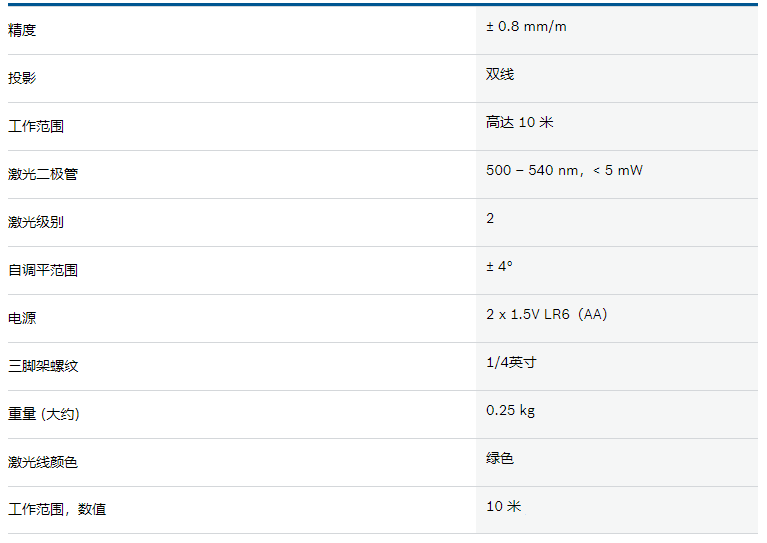Click the 投影 row label

click(22, 78)
